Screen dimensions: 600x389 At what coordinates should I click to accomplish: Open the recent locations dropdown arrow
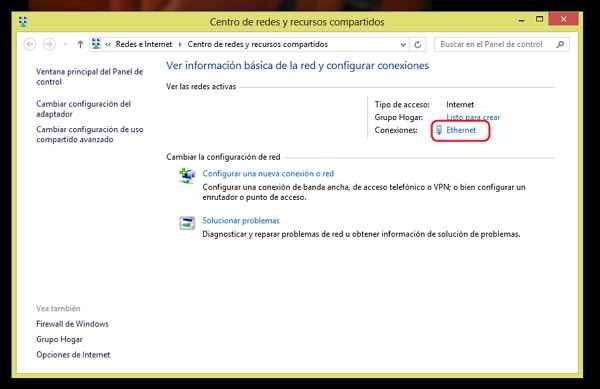coord(65,44)
